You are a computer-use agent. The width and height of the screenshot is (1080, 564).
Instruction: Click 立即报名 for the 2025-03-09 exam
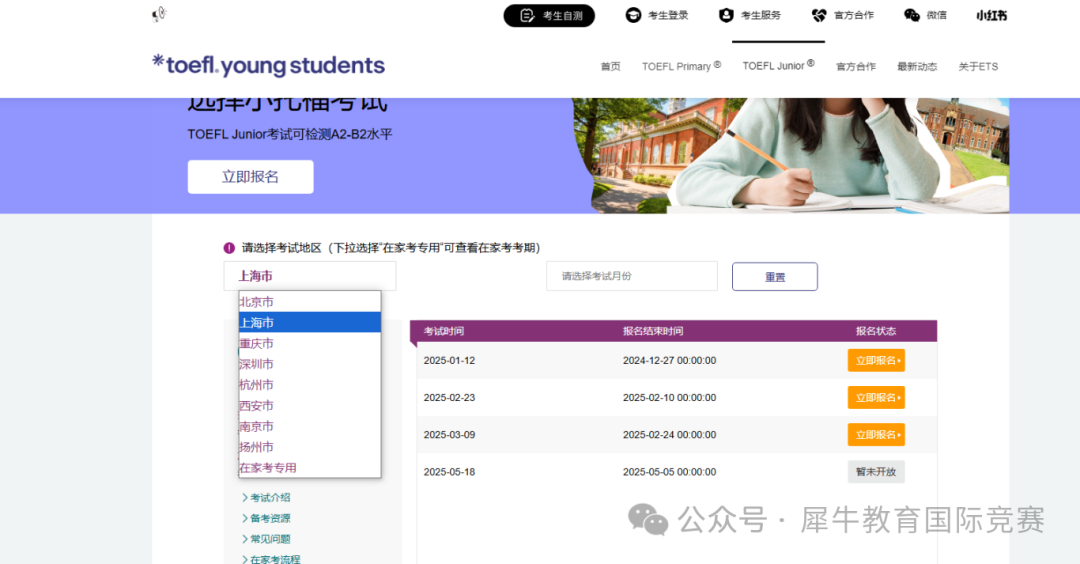(x=876, y=435)
